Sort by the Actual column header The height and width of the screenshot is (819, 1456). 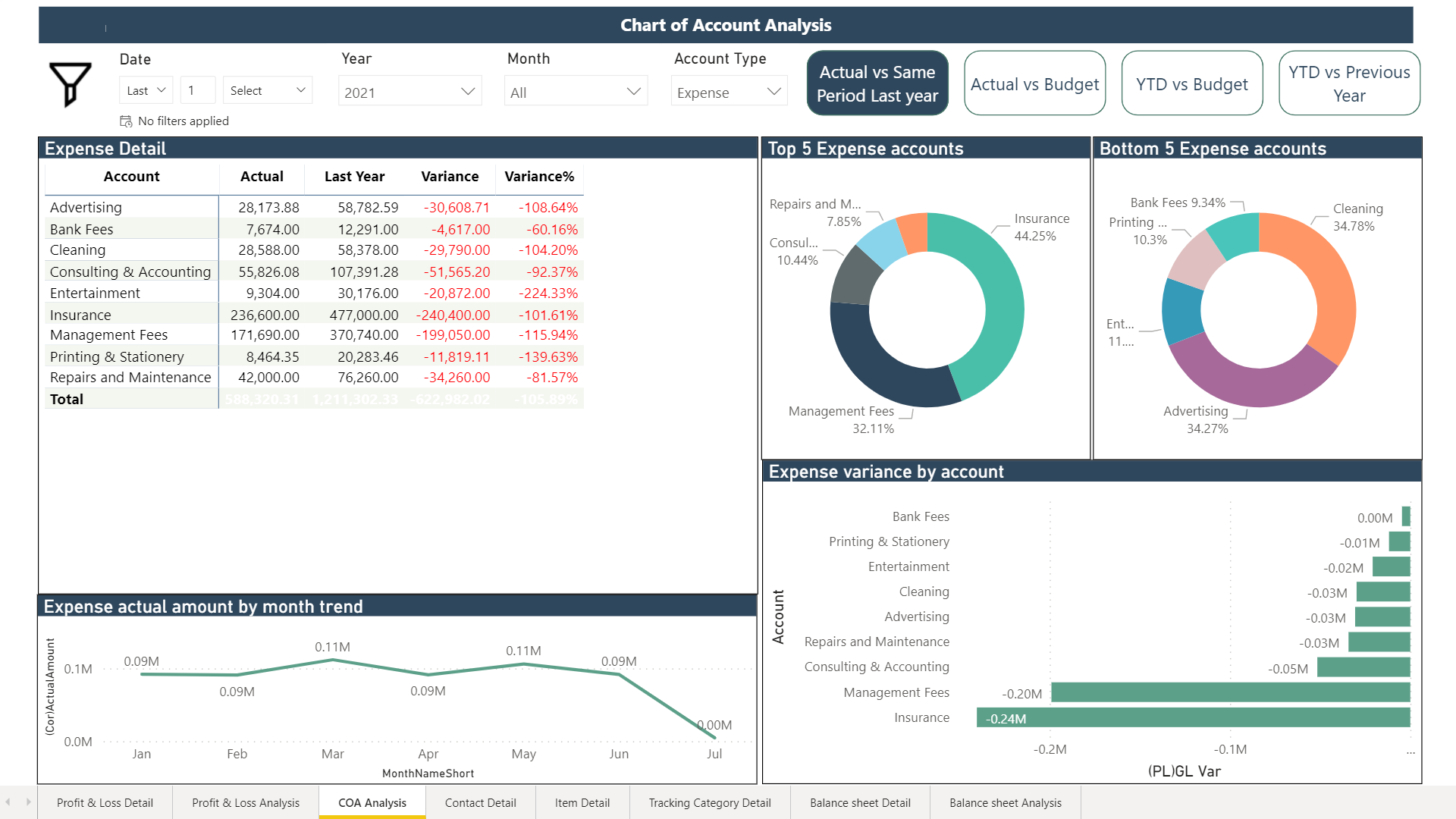(262, 177)
